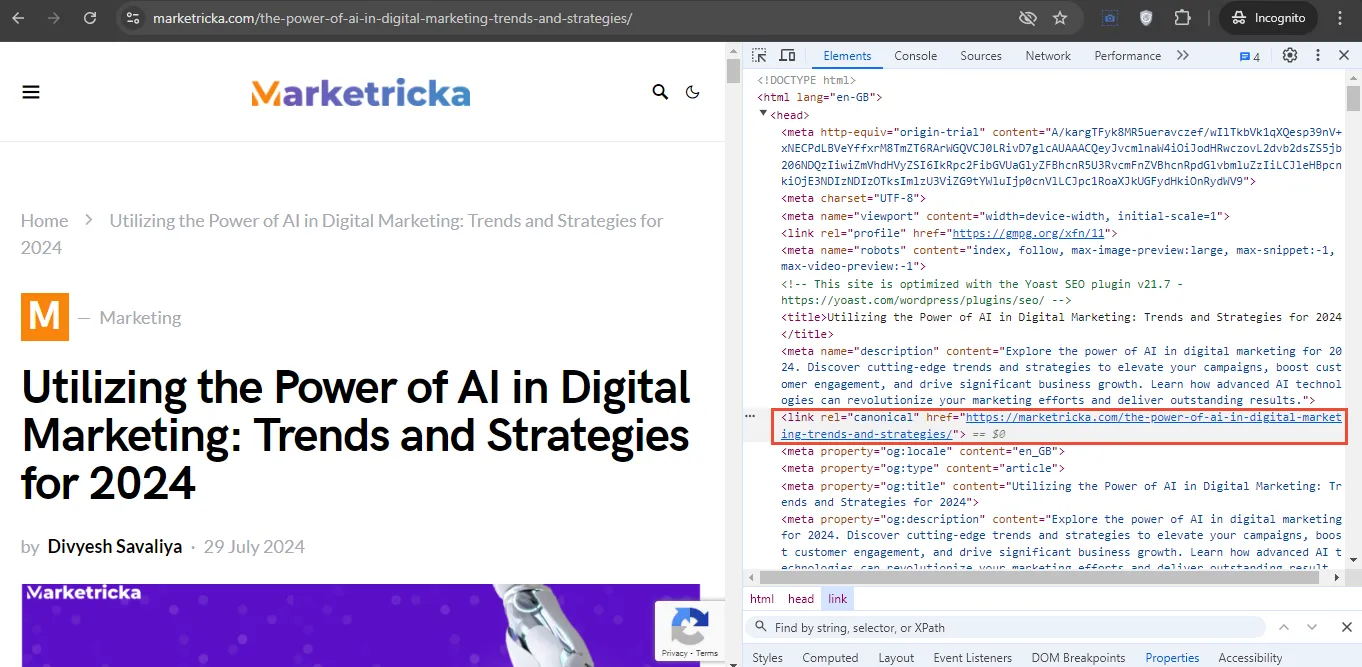
Task: Activate the DevTools inspect element picker
Action: click(x=759, y=55)
